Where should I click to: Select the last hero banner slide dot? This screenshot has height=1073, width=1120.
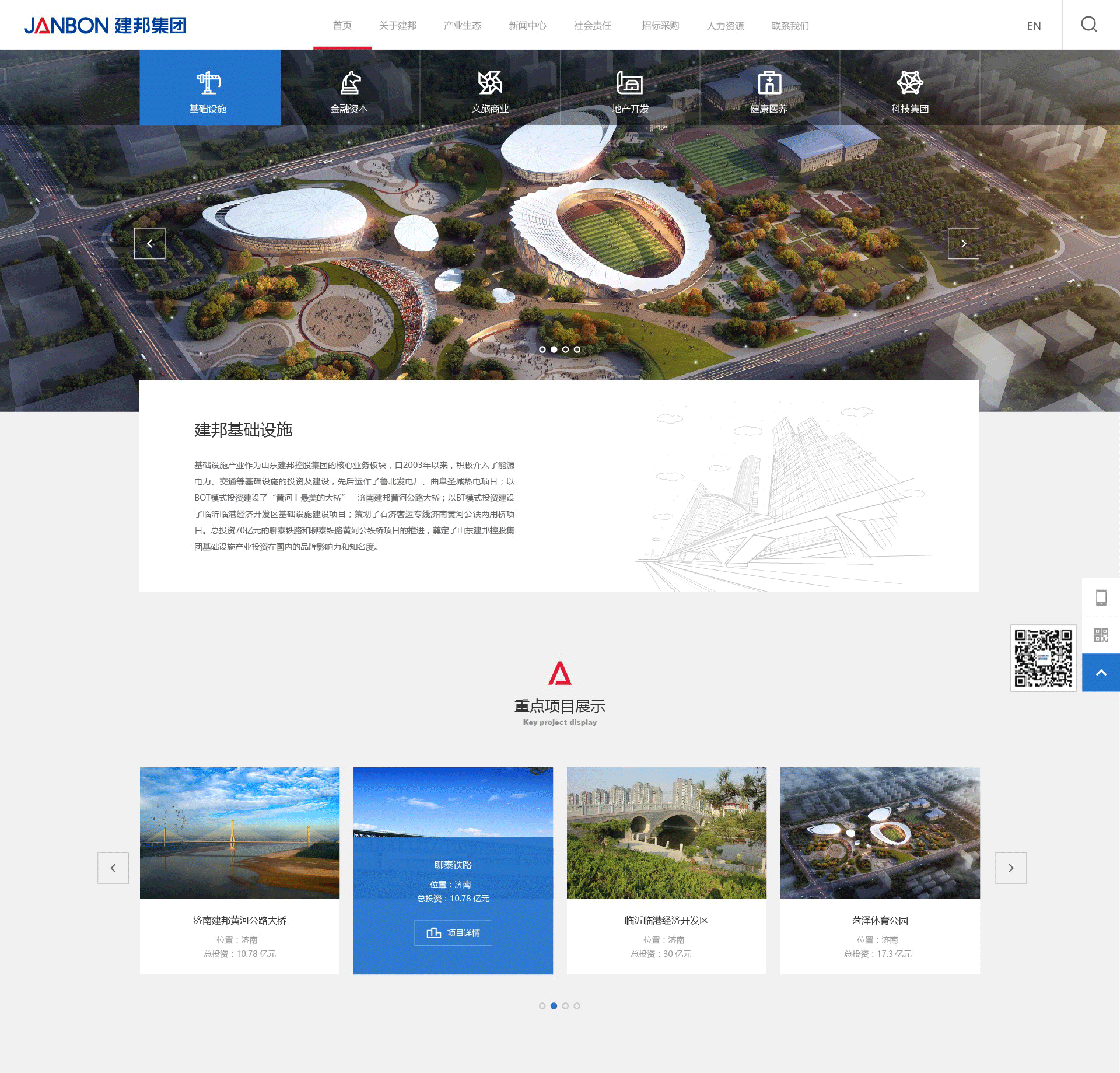pos(577,349)
